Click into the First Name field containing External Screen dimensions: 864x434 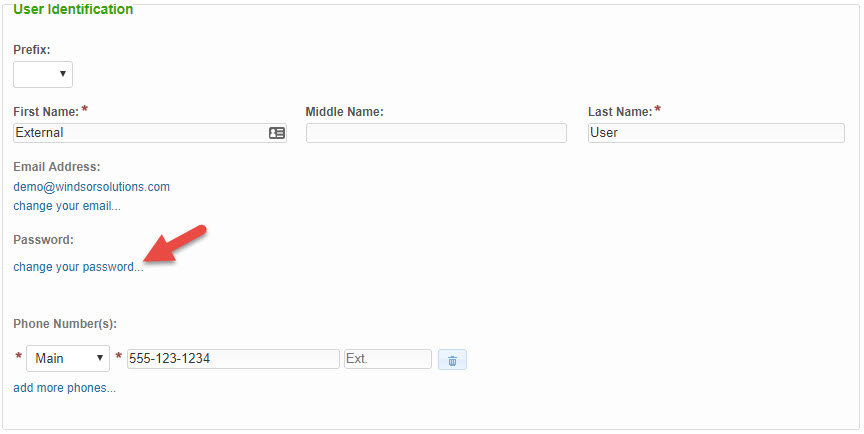tap(150, 133)
